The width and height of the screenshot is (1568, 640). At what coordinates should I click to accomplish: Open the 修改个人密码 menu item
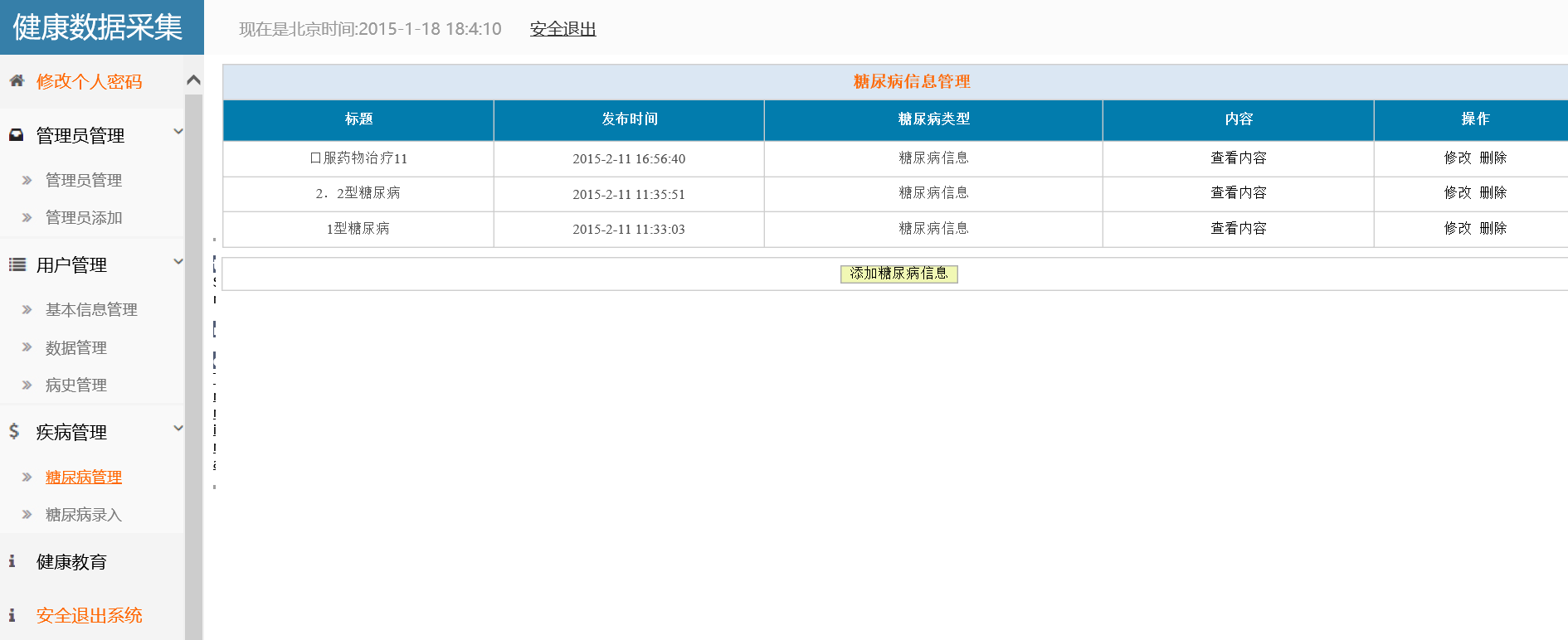point(89,81)
